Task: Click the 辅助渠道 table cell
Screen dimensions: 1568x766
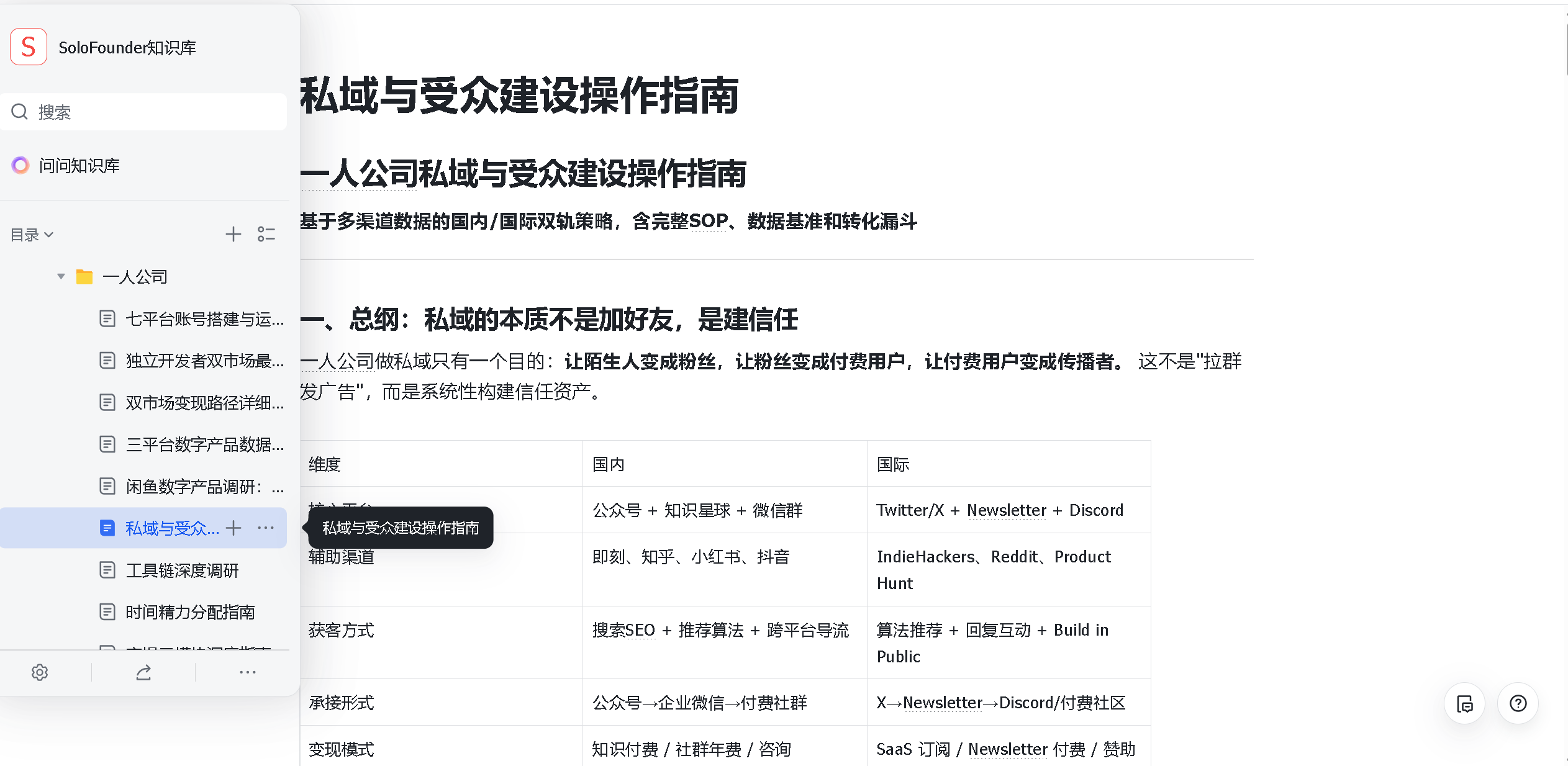Action: pyautogui.click(x=441, y=570)
